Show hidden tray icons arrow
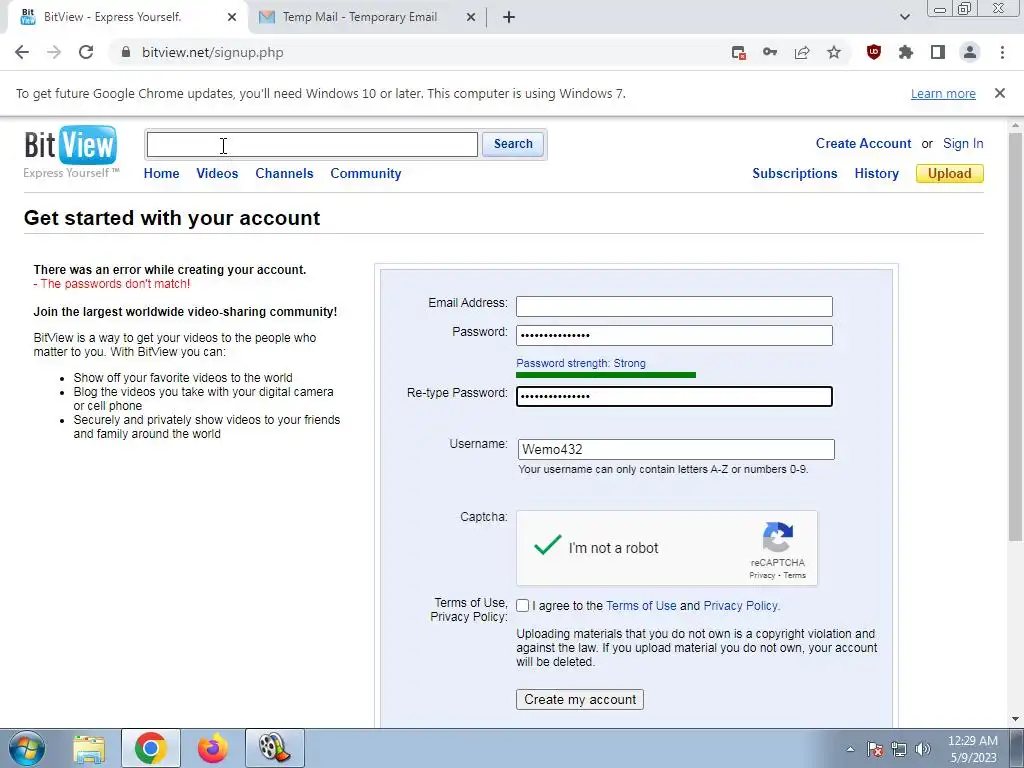1024x768 pixels. pos(850,749)
